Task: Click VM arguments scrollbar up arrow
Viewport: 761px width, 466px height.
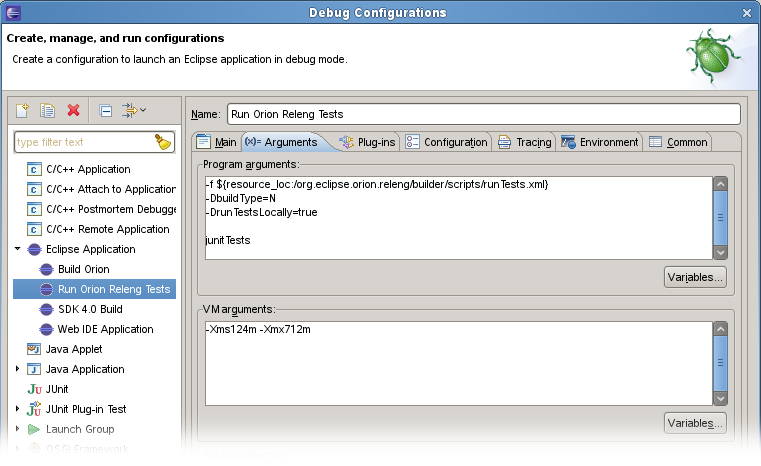Action: pyautogui.click(x=720, y=329)
